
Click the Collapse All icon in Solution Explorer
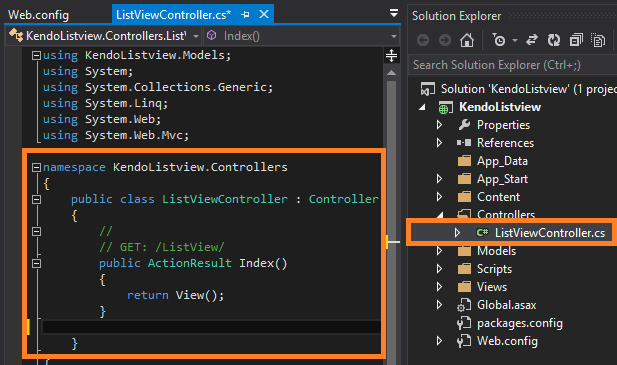[576, 40]
